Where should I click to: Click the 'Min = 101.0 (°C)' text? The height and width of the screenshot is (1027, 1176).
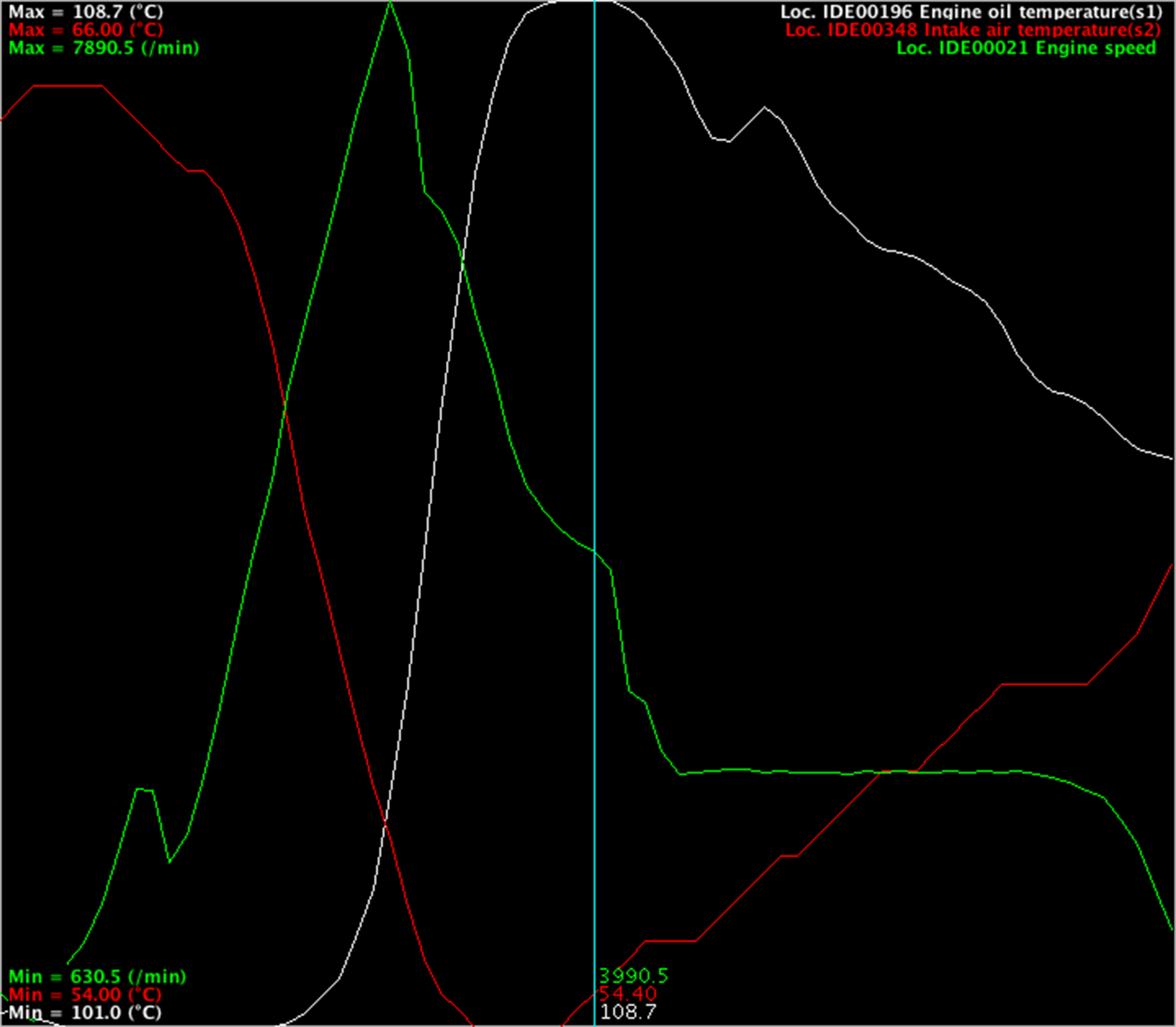click(x=85, y=1013)
